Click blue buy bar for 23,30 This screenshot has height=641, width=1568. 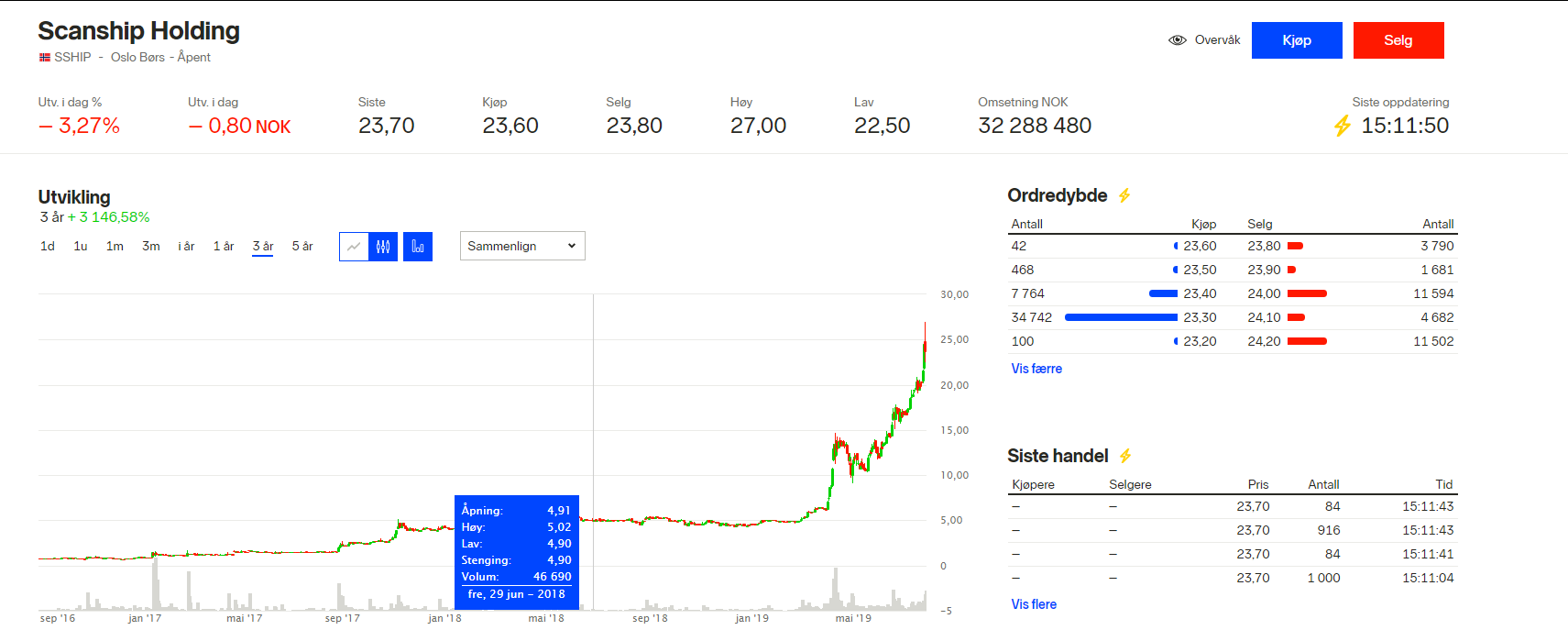(x=1121, y=317)
